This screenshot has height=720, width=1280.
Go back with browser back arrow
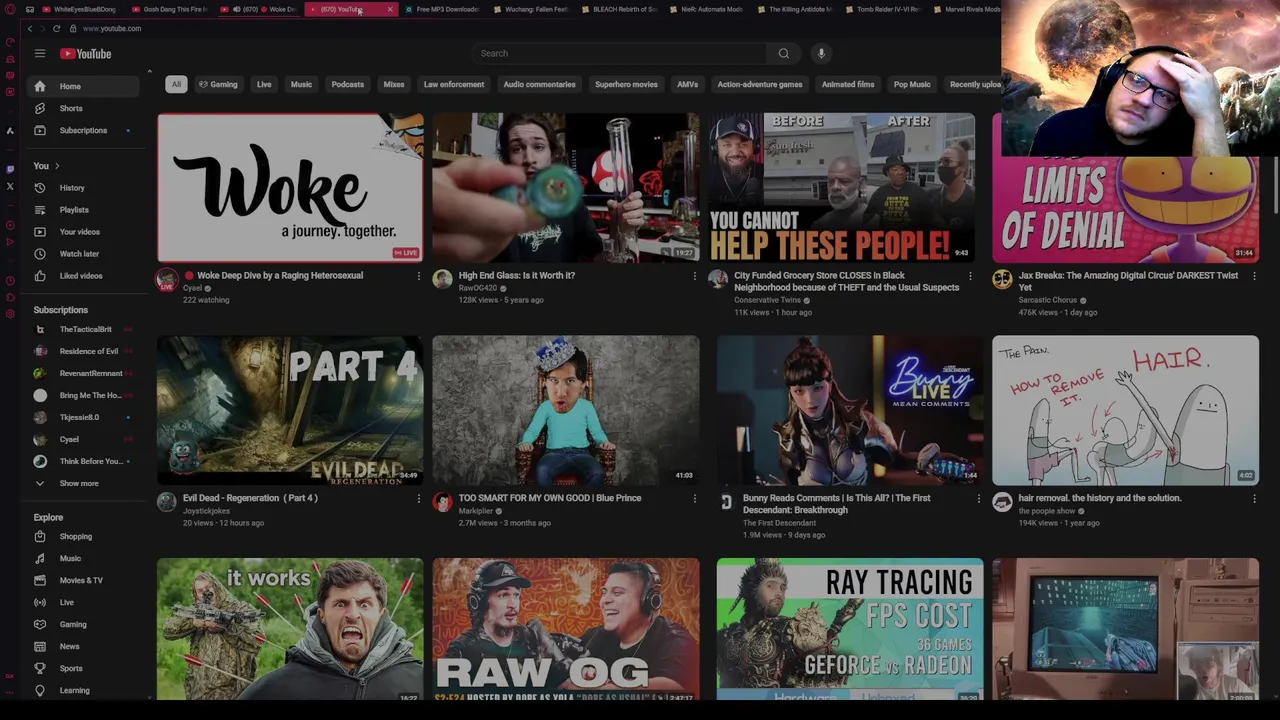click(x=29, y=28)
